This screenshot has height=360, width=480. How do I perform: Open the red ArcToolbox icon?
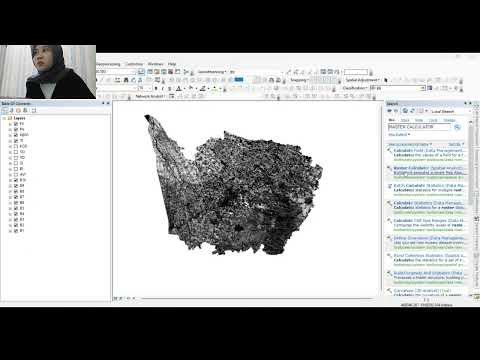pos(171,72)
